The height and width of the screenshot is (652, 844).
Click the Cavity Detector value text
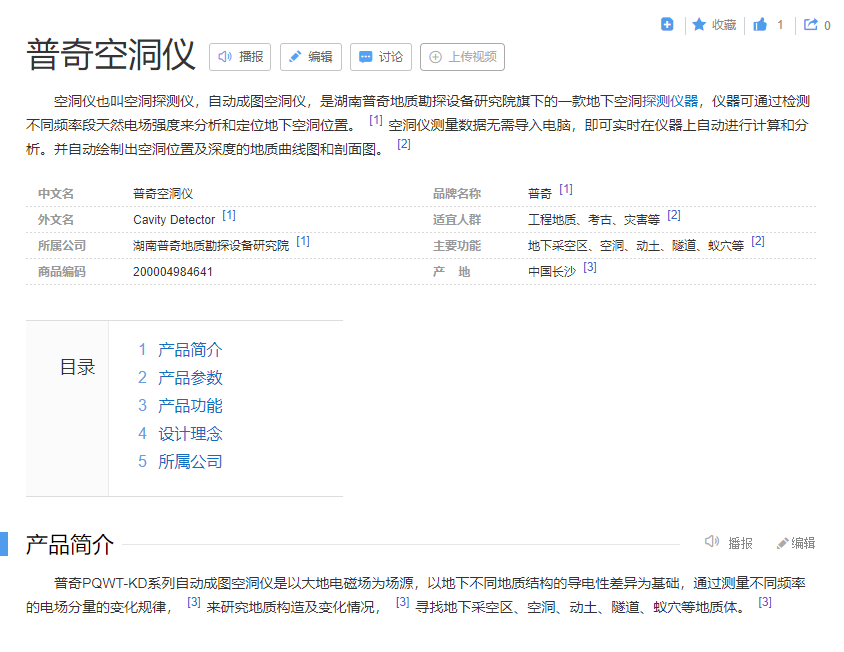[x=174, y=220]
